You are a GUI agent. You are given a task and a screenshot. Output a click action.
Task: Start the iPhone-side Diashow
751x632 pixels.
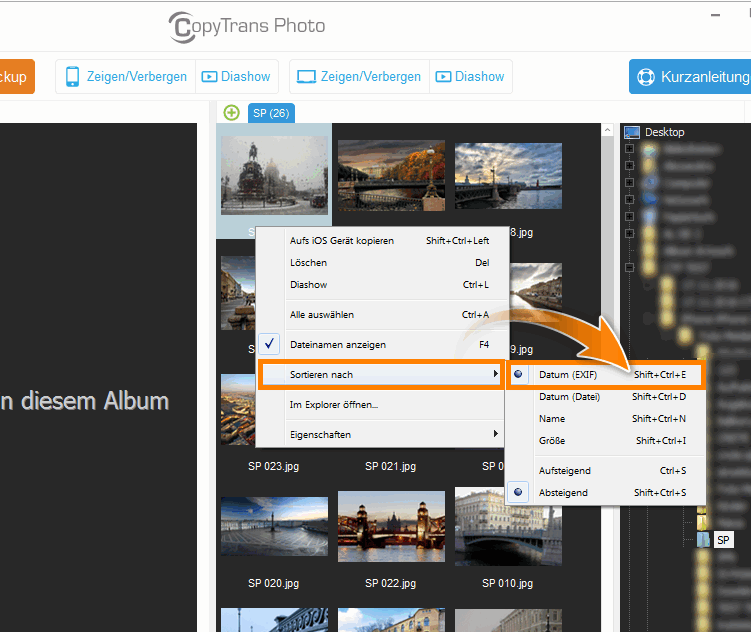pyautogui.click(x=236, y=77)
